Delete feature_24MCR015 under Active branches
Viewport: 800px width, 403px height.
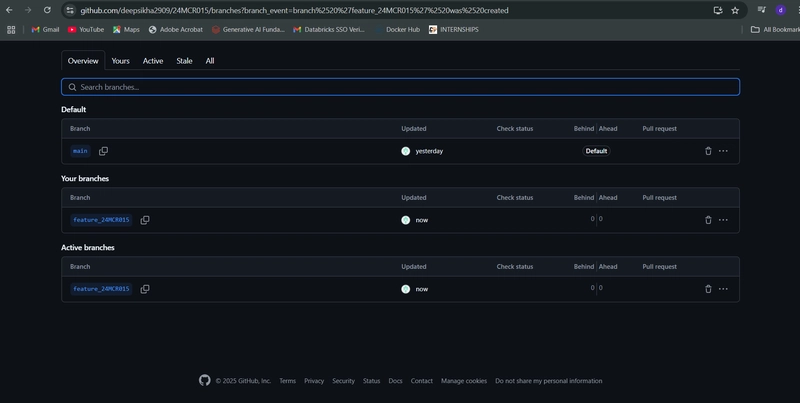tap(708, 289)
